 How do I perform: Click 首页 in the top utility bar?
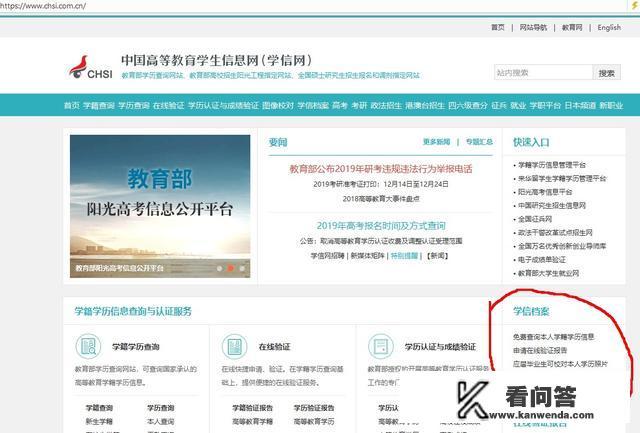(498, 27)
